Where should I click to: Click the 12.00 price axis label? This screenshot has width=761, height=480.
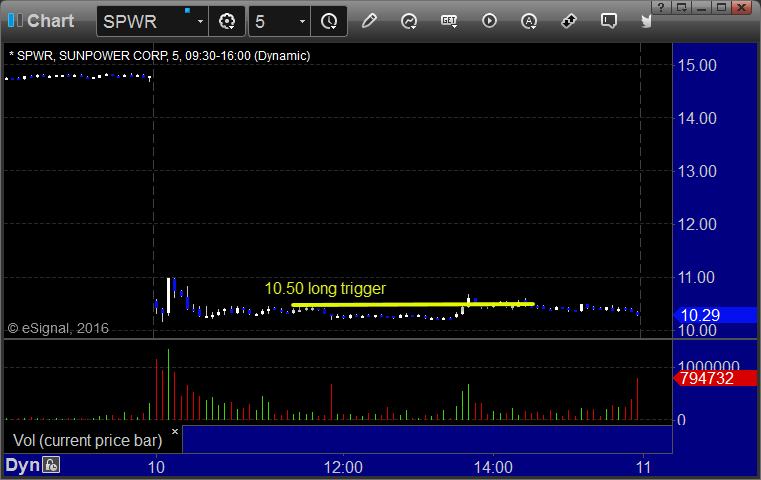pos(697,224)
